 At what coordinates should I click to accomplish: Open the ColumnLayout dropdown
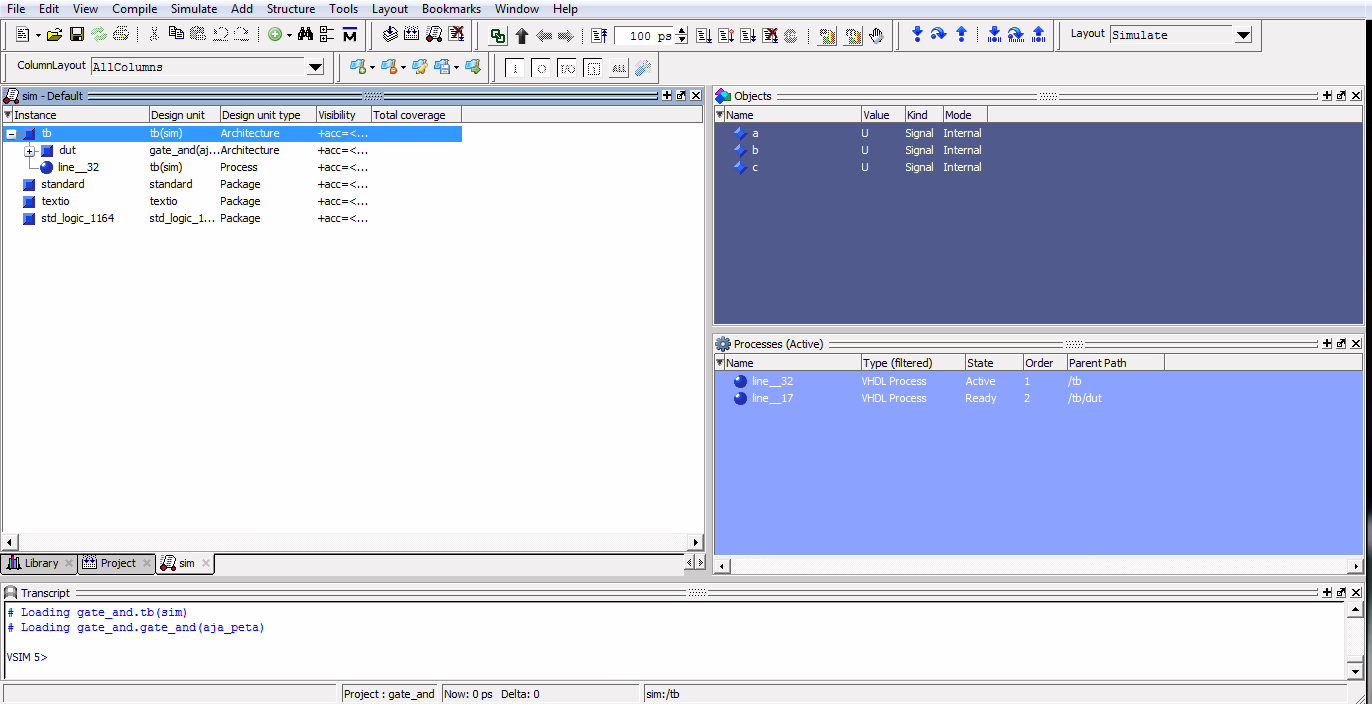(315, 67)
